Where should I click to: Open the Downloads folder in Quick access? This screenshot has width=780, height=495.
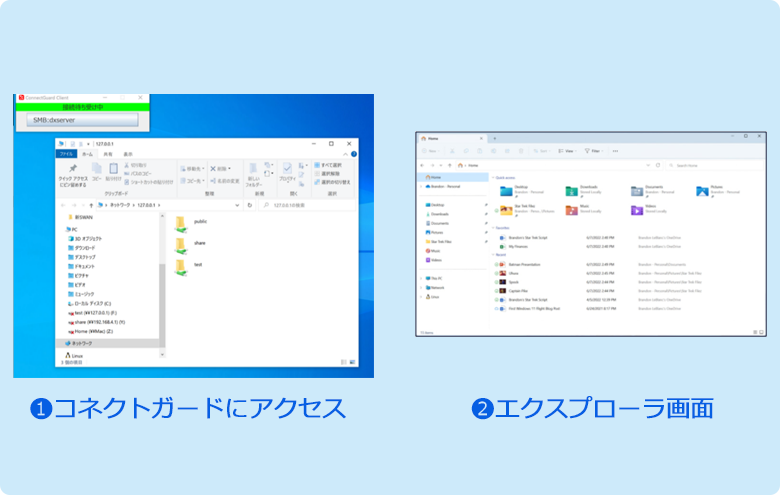[x=585, y=191]
